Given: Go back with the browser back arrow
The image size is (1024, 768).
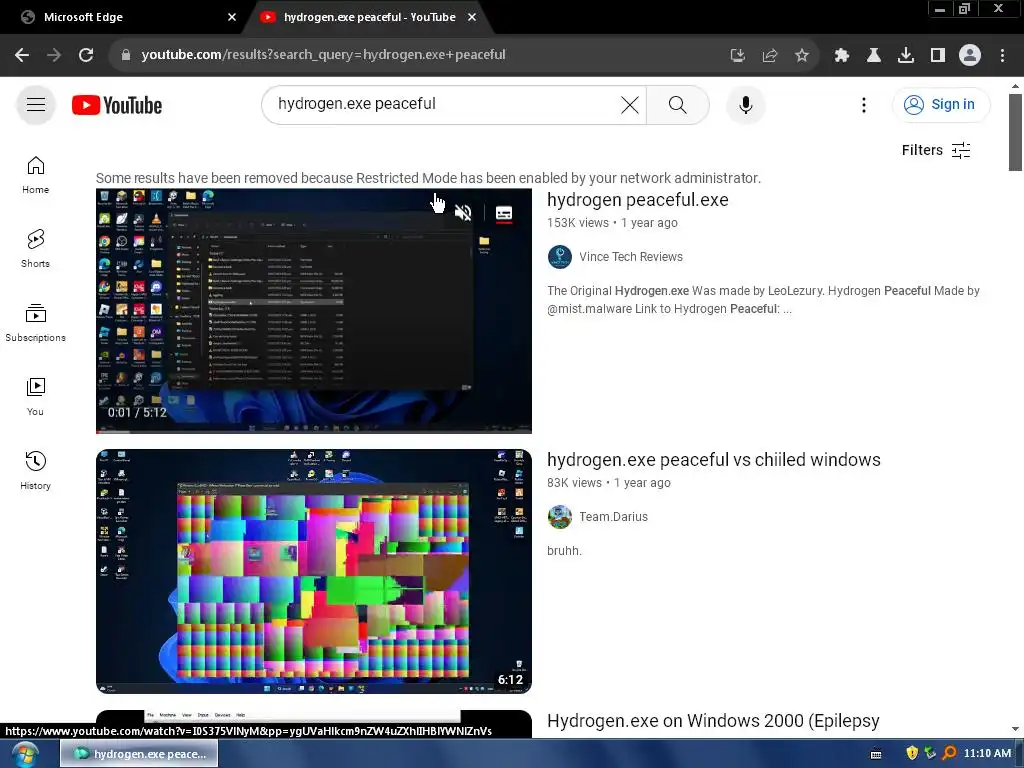Looking at the screenshot, I should click(x=22, y=56).
